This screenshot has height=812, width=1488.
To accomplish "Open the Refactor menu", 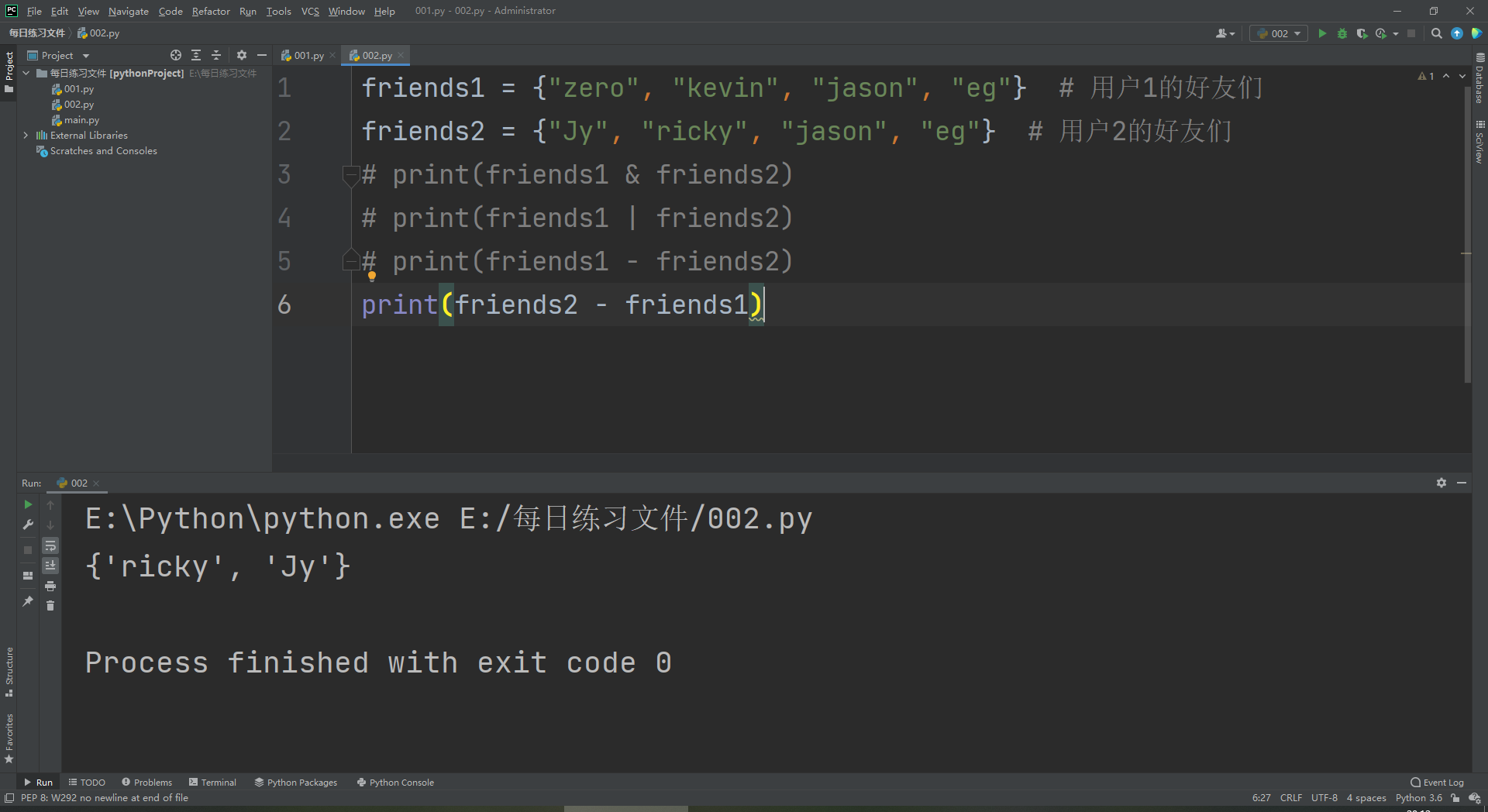I will (211, 11).
